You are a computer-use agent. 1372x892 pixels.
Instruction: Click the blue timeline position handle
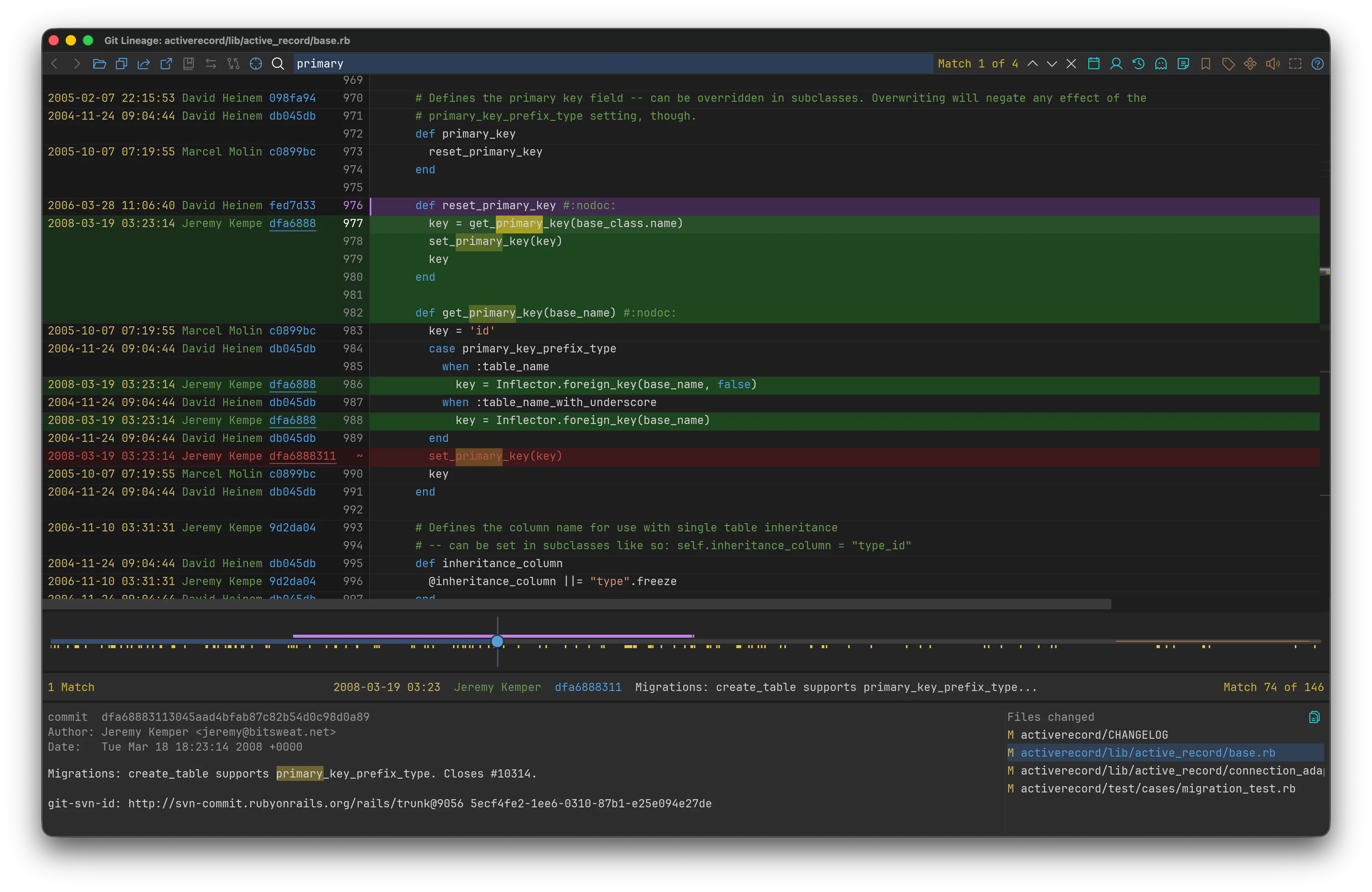[497, 641]
